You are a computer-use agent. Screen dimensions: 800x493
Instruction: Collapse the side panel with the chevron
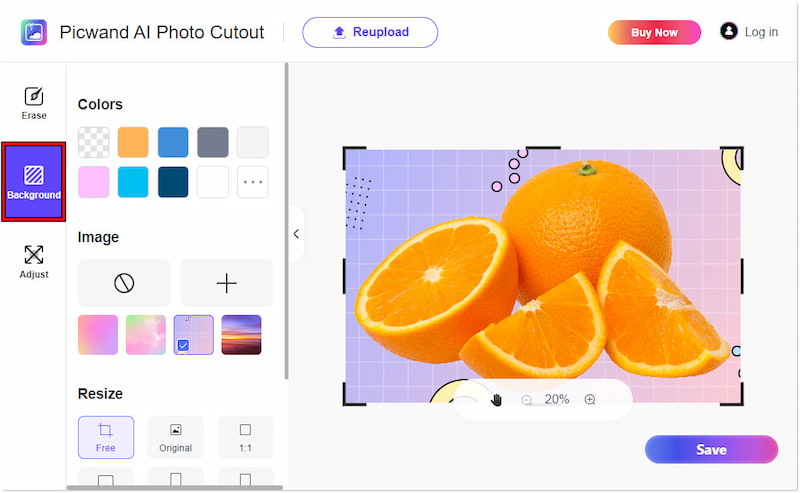(x=296, y=234)
